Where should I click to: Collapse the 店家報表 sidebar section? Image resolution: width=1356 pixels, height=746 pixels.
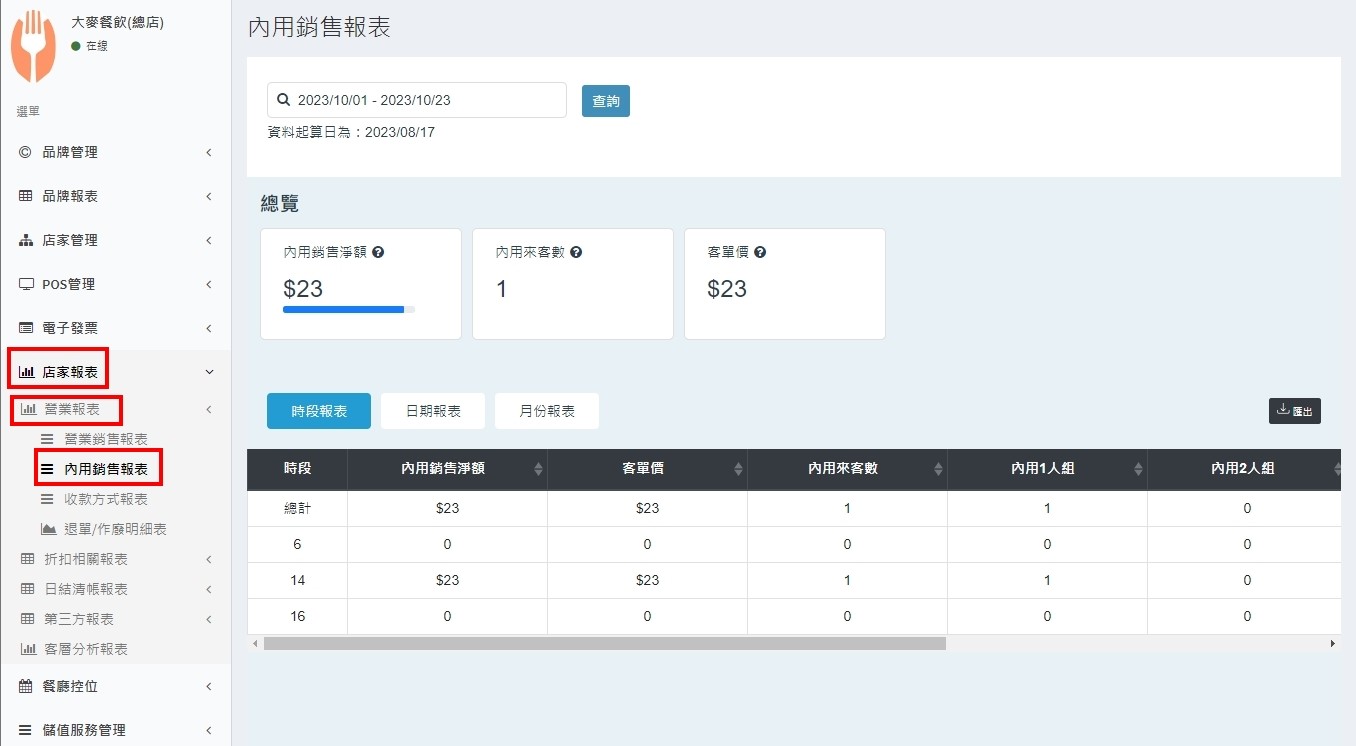point(115,372)
